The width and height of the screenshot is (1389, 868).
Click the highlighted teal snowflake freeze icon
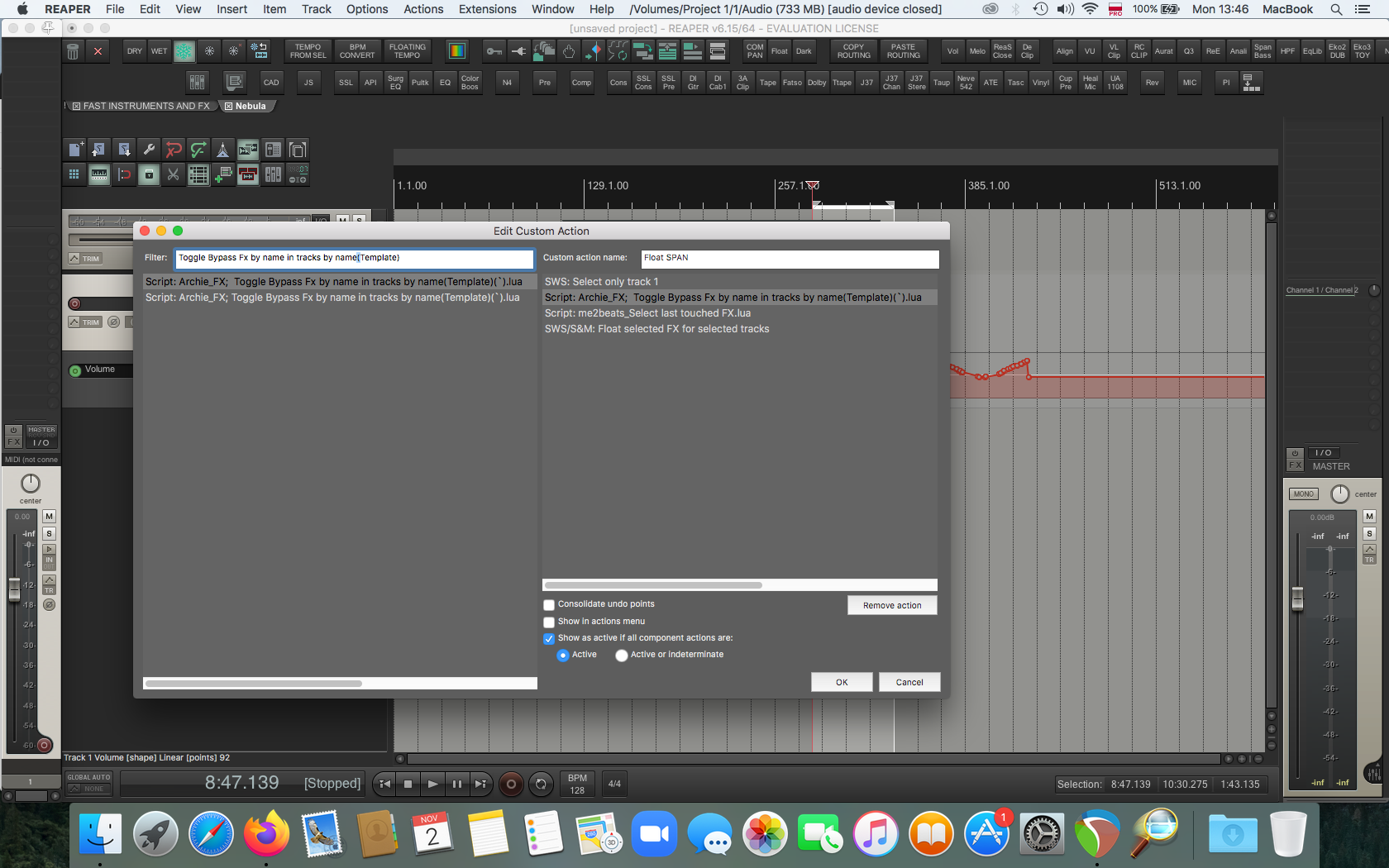[184, 51]
